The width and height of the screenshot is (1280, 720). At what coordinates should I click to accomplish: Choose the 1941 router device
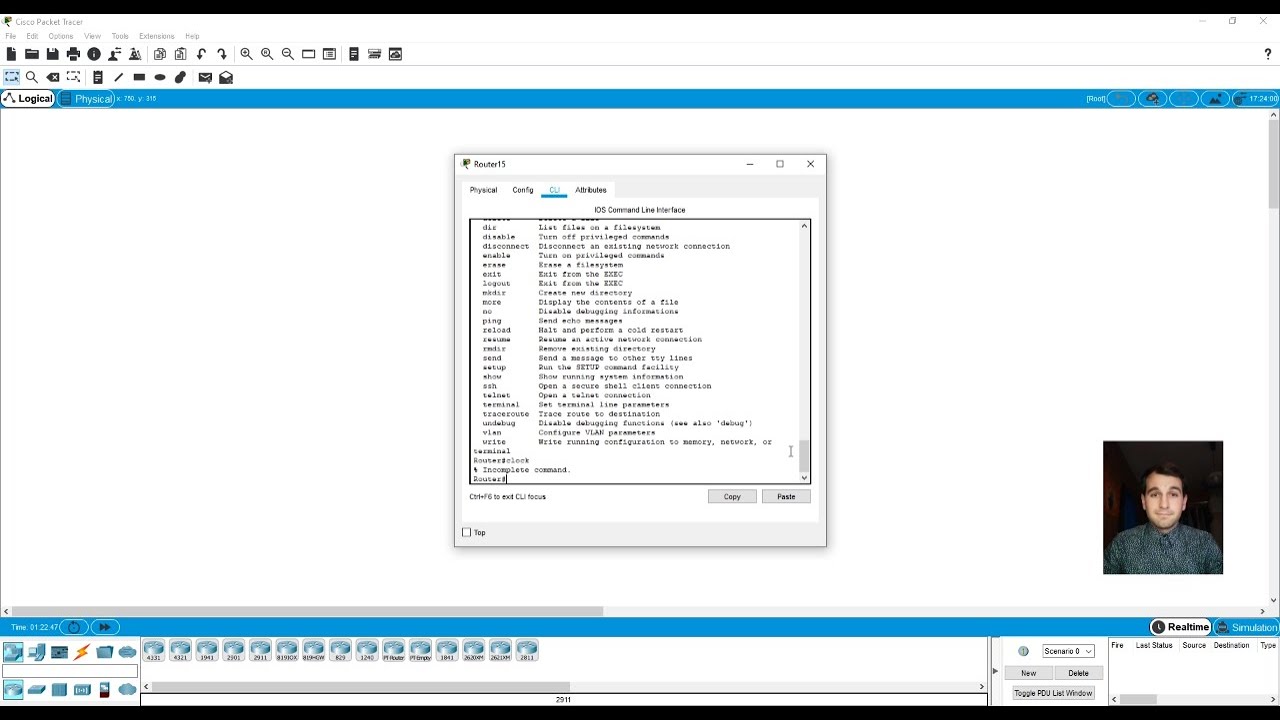pos(207,651)
